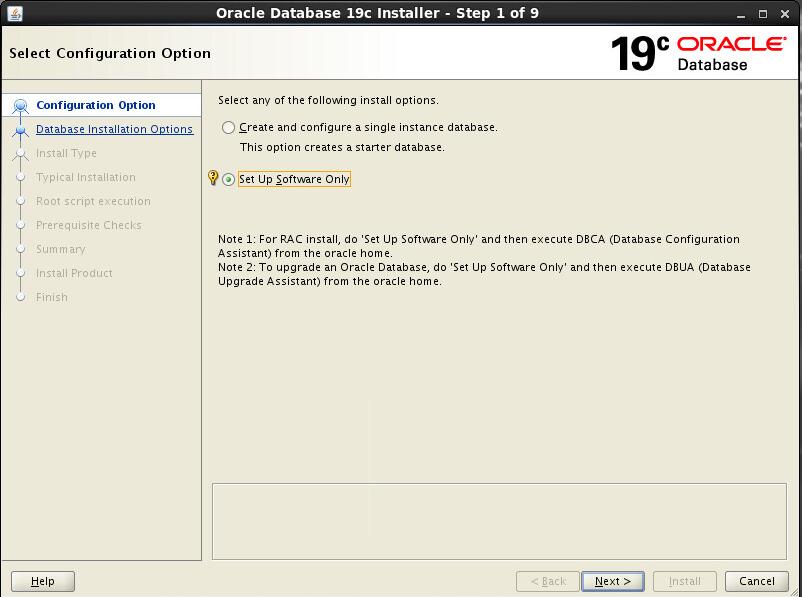Click the Configuration Option step icon in sidebar
The image size is (802, 597).
(x=21, y=106)
